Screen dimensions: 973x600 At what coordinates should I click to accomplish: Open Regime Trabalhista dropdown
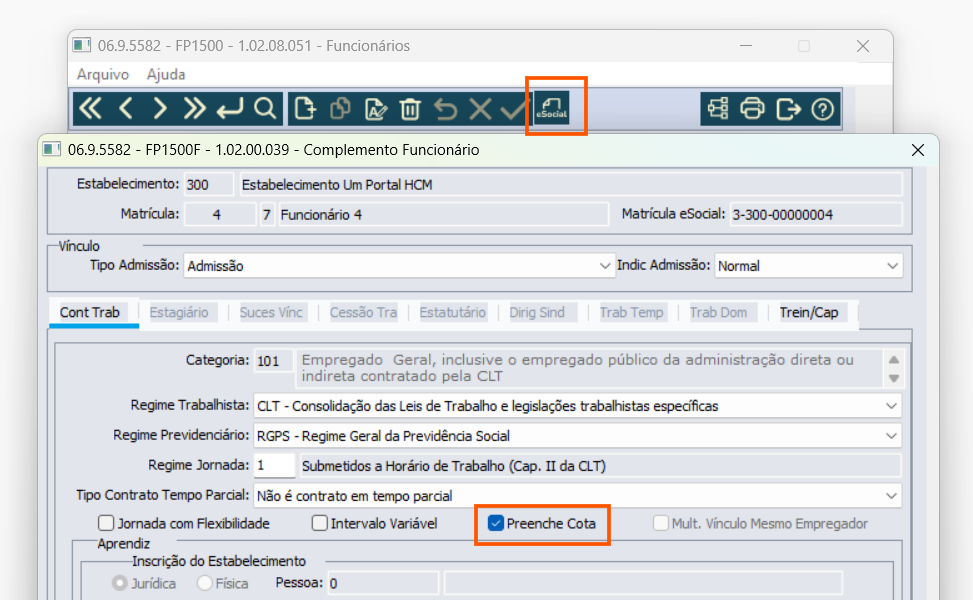click(x=891, y=406)
